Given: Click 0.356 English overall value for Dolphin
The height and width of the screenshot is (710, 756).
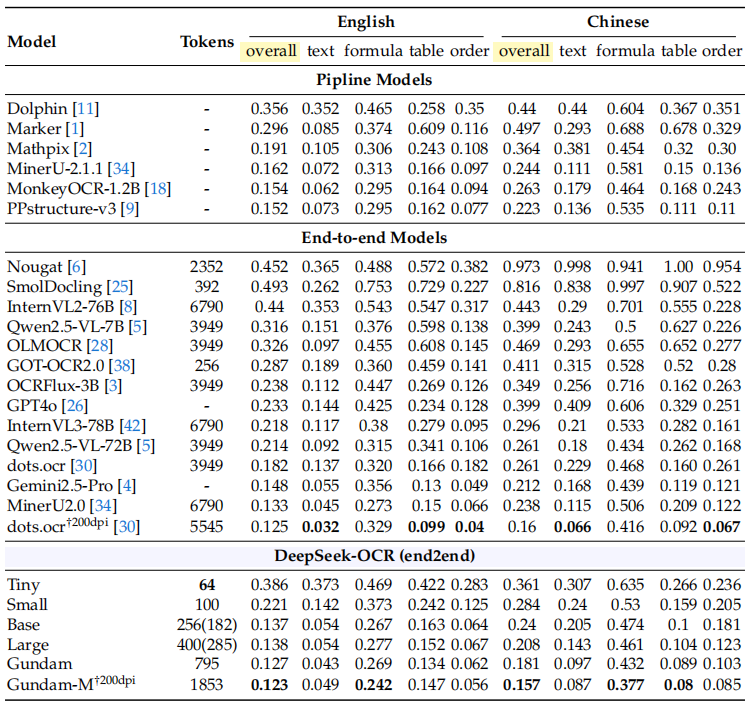Looking at the screenshot, I should 270,109.
